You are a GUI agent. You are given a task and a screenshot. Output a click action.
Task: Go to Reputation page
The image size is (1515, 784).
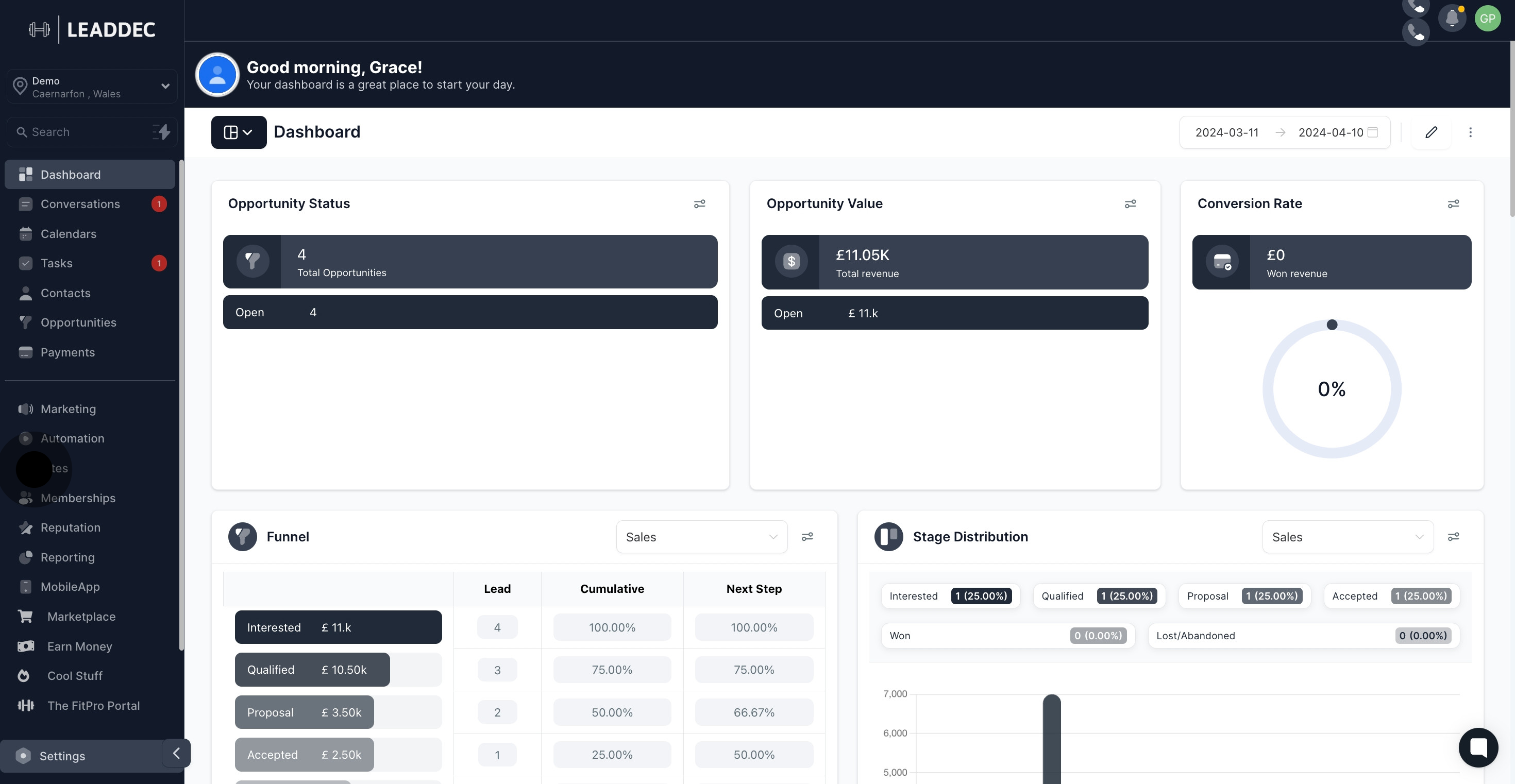[89, 528]
